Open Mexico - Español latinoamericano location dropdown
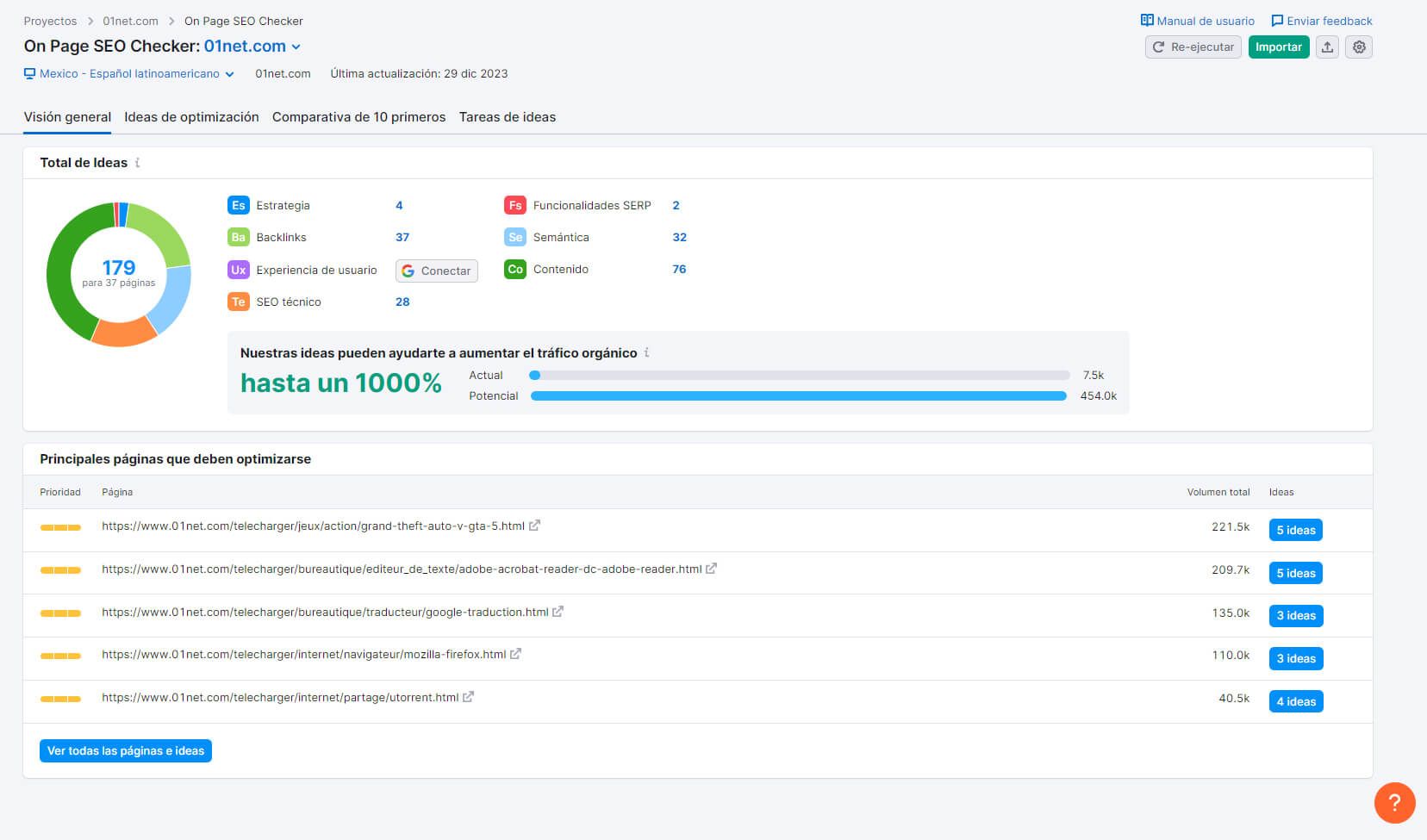This screenshot has width=1427, height=840. click(x=129, y=74)
